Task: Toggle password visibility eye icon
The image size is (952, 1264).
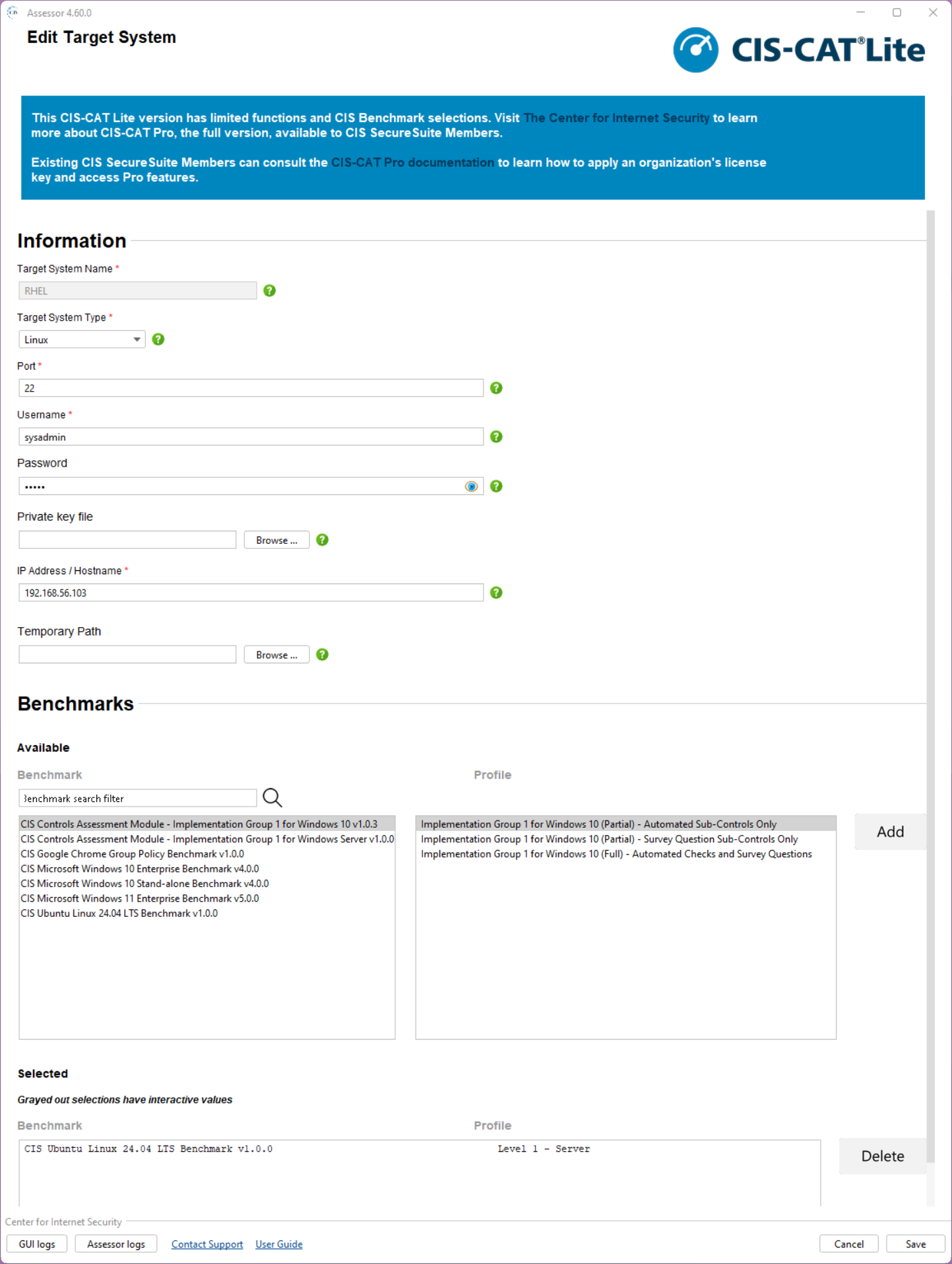Action: coord(471,486)
